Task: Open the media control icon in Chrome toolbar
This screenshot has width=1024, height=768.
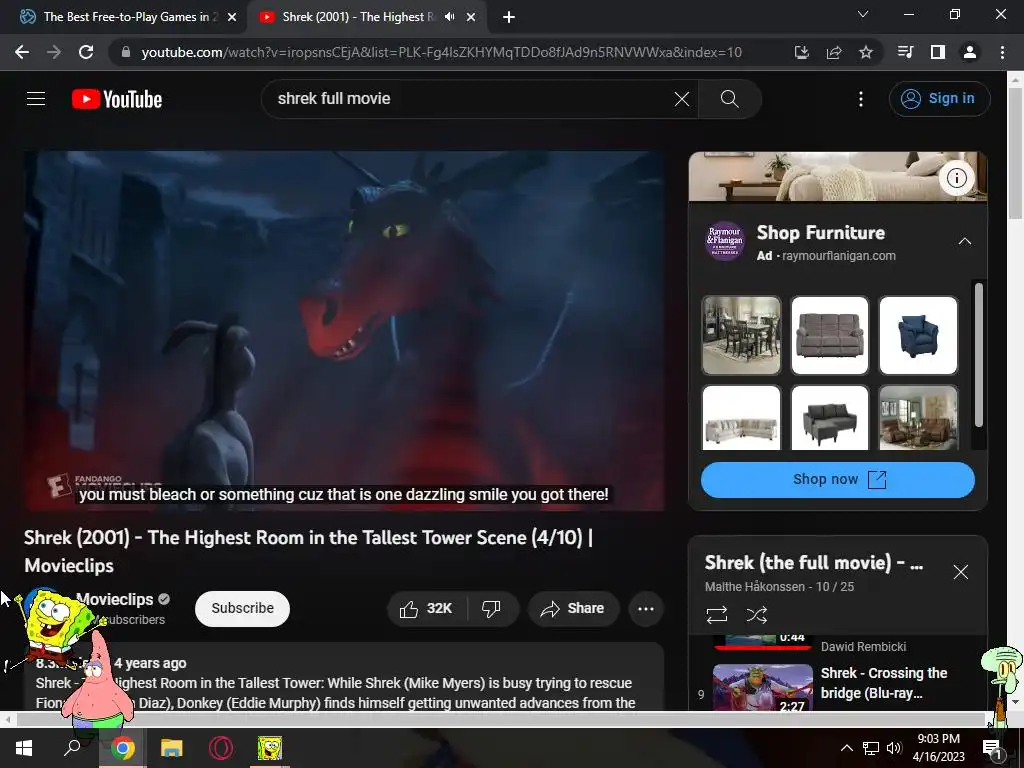Action: (905, 52)
